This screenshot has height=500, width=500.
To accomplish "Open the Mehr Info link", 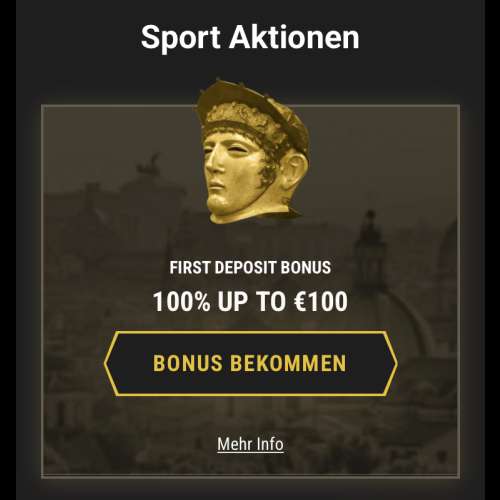I will click(x=250, y=444).
